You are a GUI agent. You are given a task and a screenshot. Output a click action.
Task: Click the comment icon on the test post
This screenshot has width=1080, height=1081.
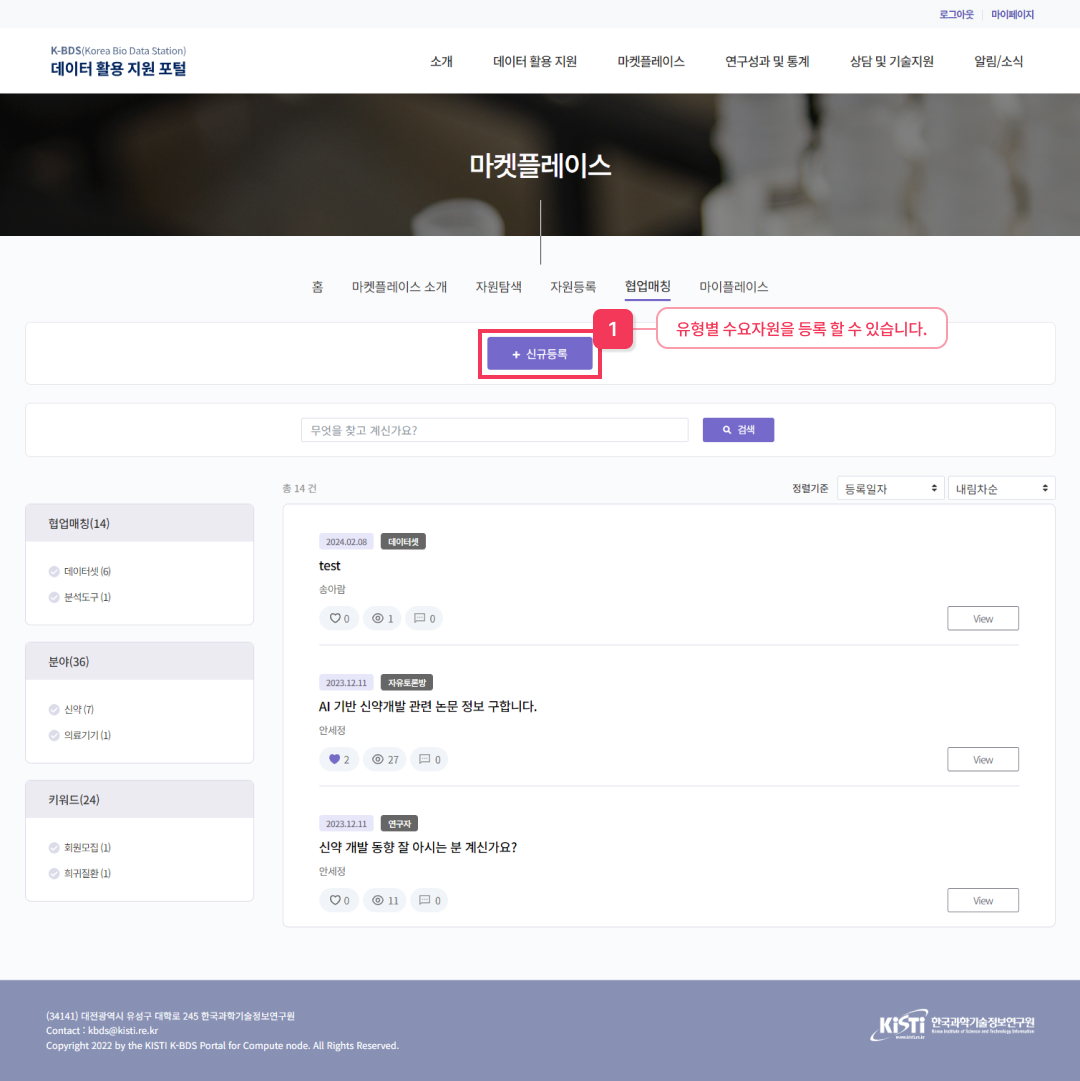click(x=418, y=618)
